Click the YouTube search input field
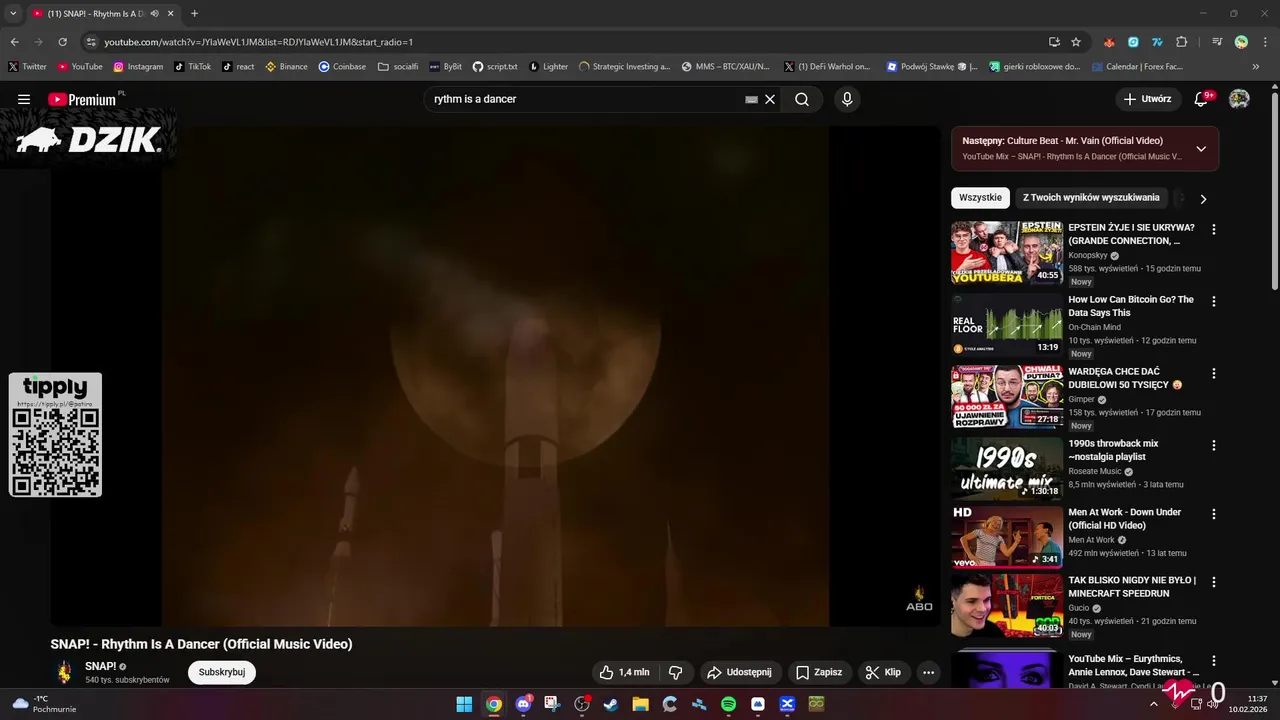Image resolution: width=1280 pixels, height=720 pixels. pyautogui.click(x=585, y=99)
